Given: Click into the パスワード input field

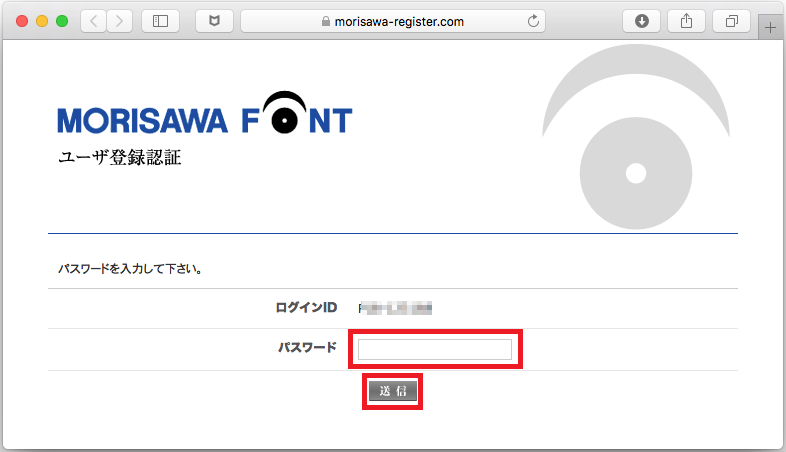Looking at the screenshot, I should [435, 349].
